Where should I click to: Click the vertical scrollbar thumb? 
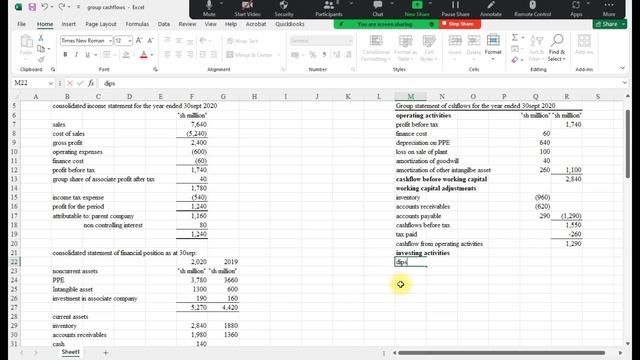click(627, 143)
